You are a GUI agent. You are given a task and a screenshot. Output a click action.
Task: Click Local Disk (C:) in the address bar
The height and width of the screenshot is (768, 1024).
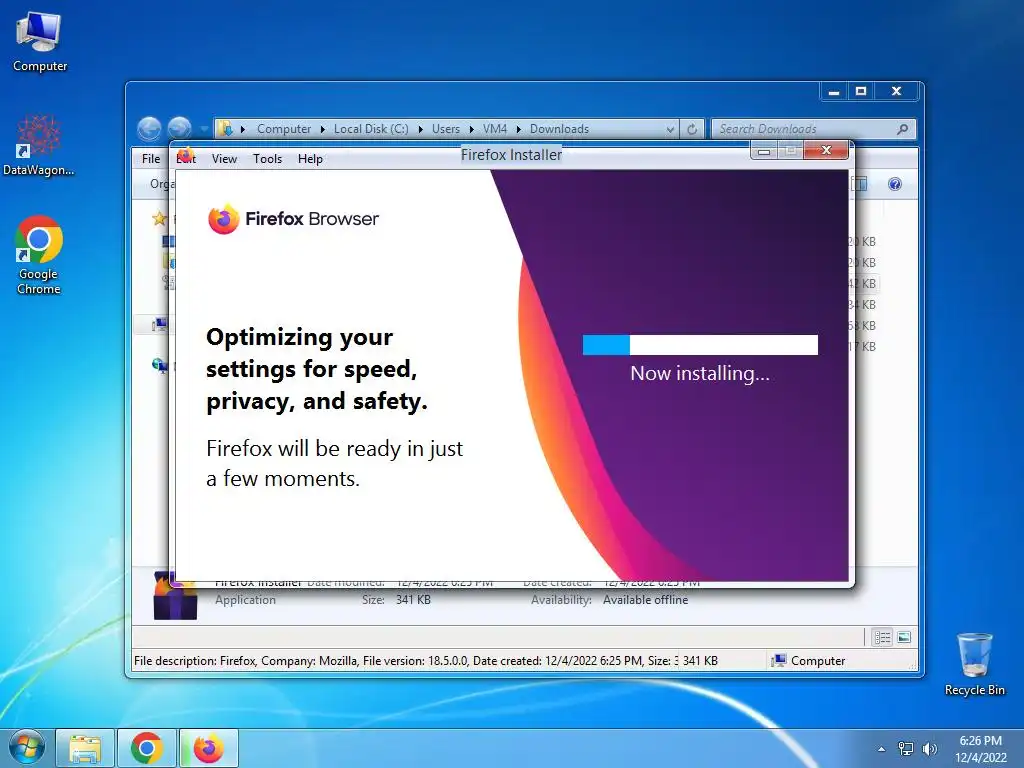click(x=371, y=129)
